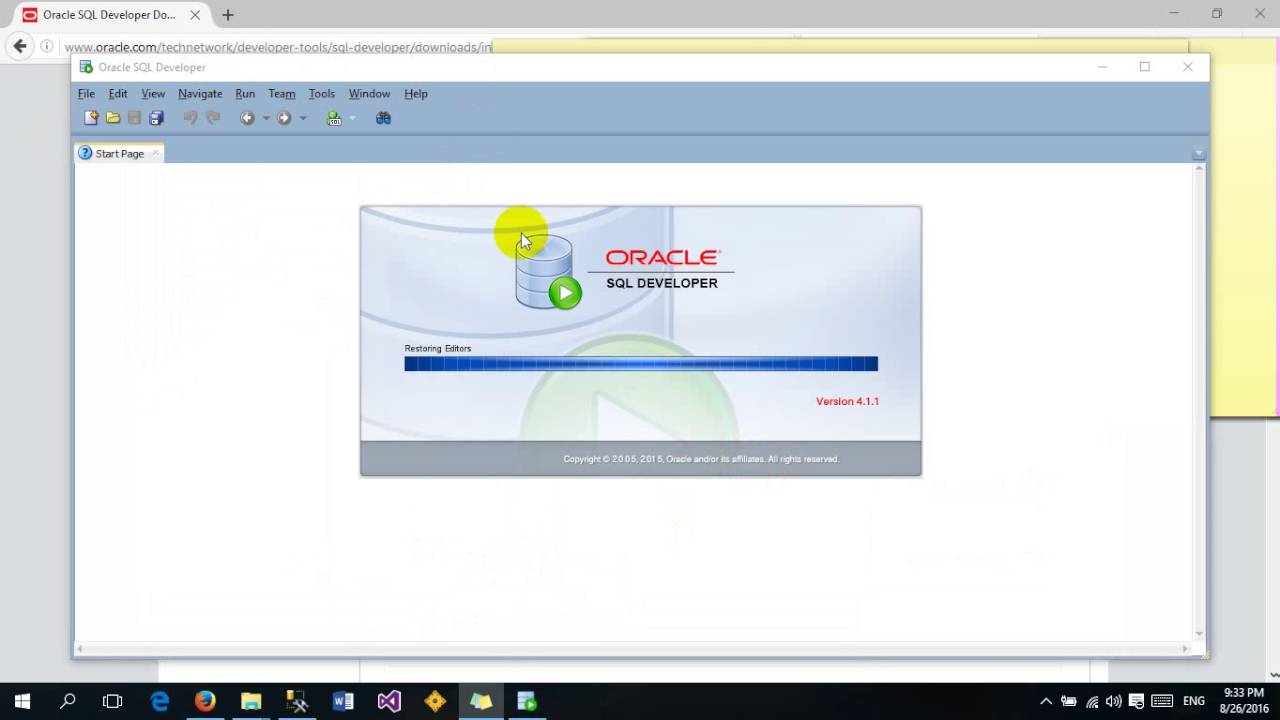Image resolution: width=1280 pixels, height=720 pixels.
Task: Click the Back navigation arrow button
Action: pyautogui.click(x=247, y=118)
